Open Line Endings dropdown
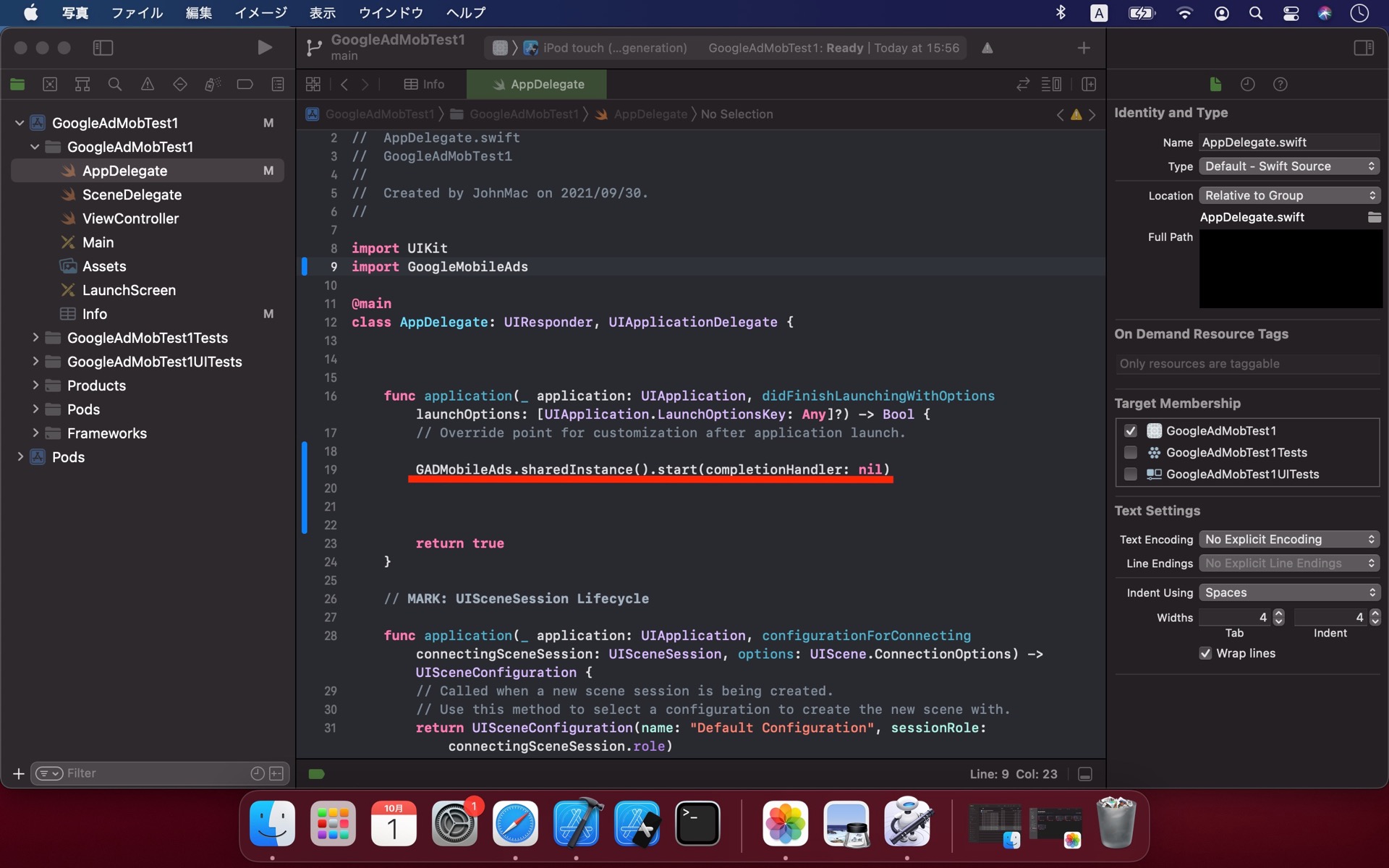Viewport: 1389px width, 868px height. [x=1289, y=563]
